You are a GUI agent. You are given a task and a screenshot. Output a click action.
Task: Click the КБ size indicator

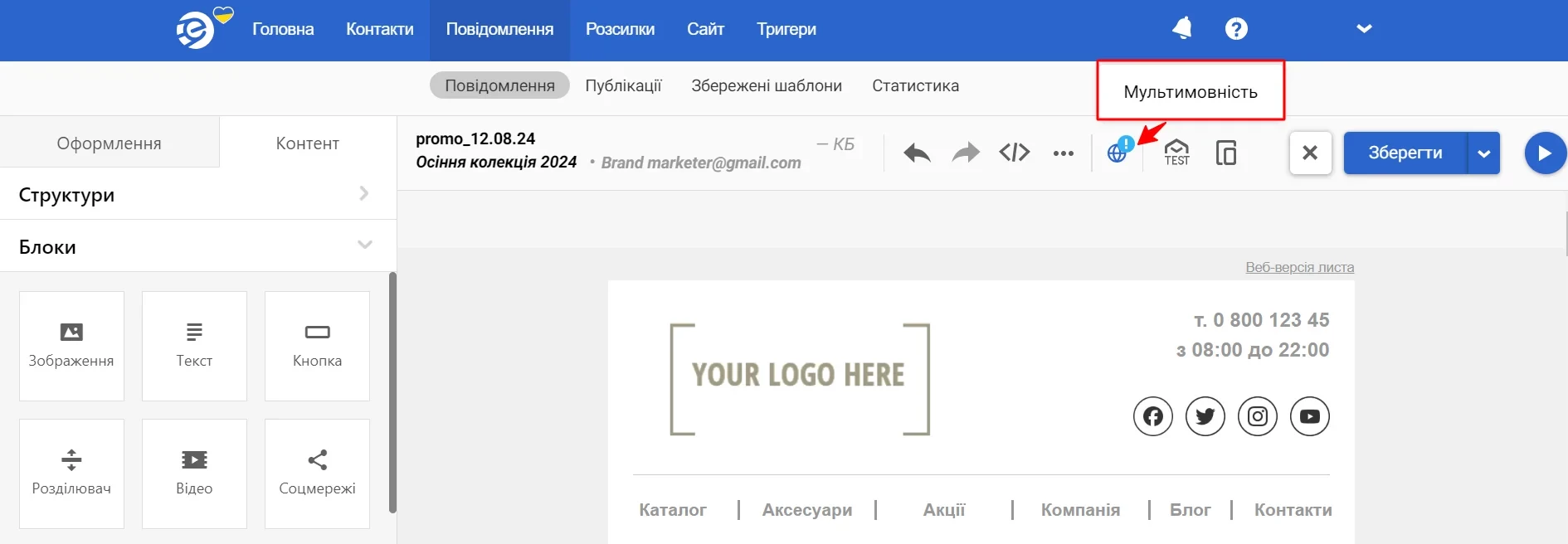[x=835, y=144]
